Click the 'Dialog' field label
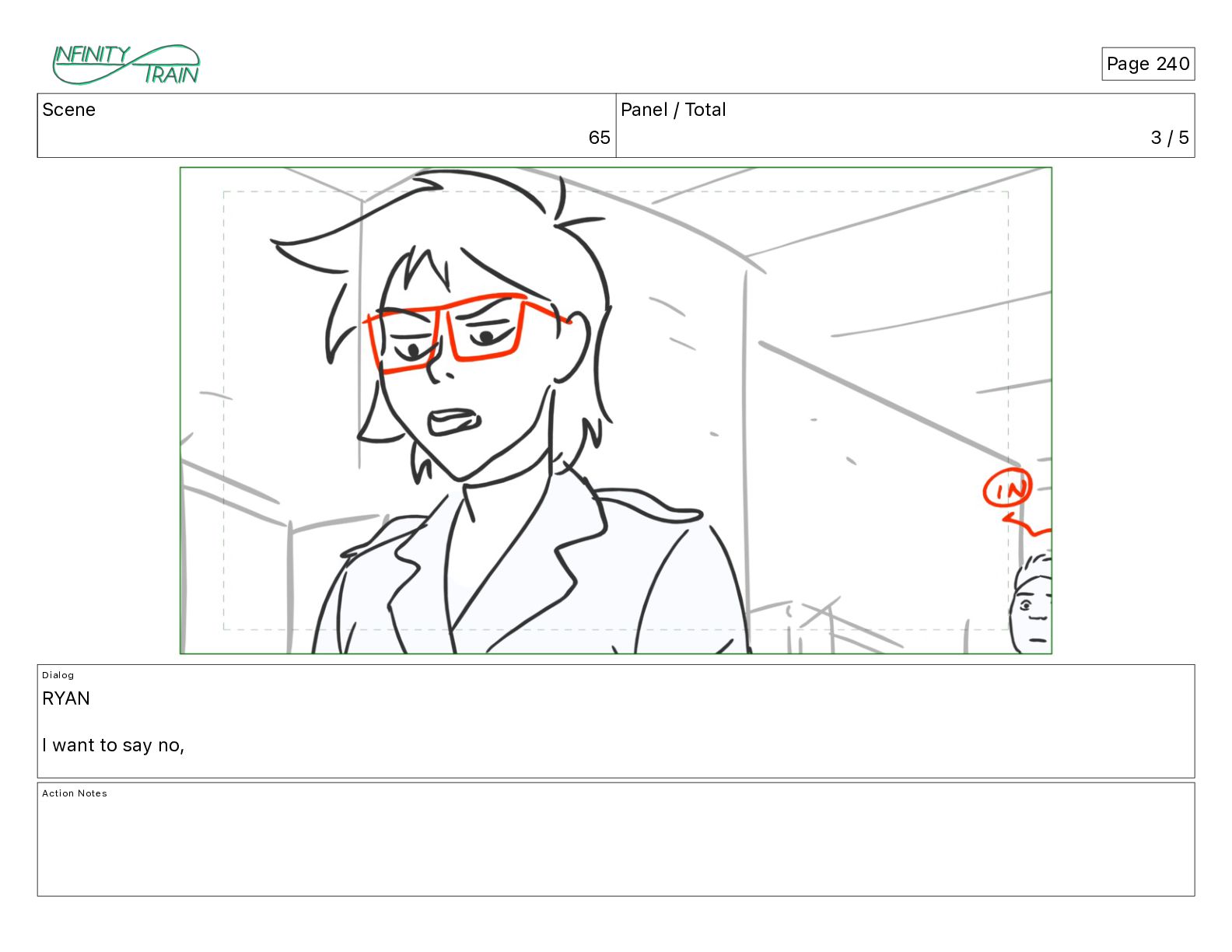This screenshot has height=952, width=1232. click(58, 675)
